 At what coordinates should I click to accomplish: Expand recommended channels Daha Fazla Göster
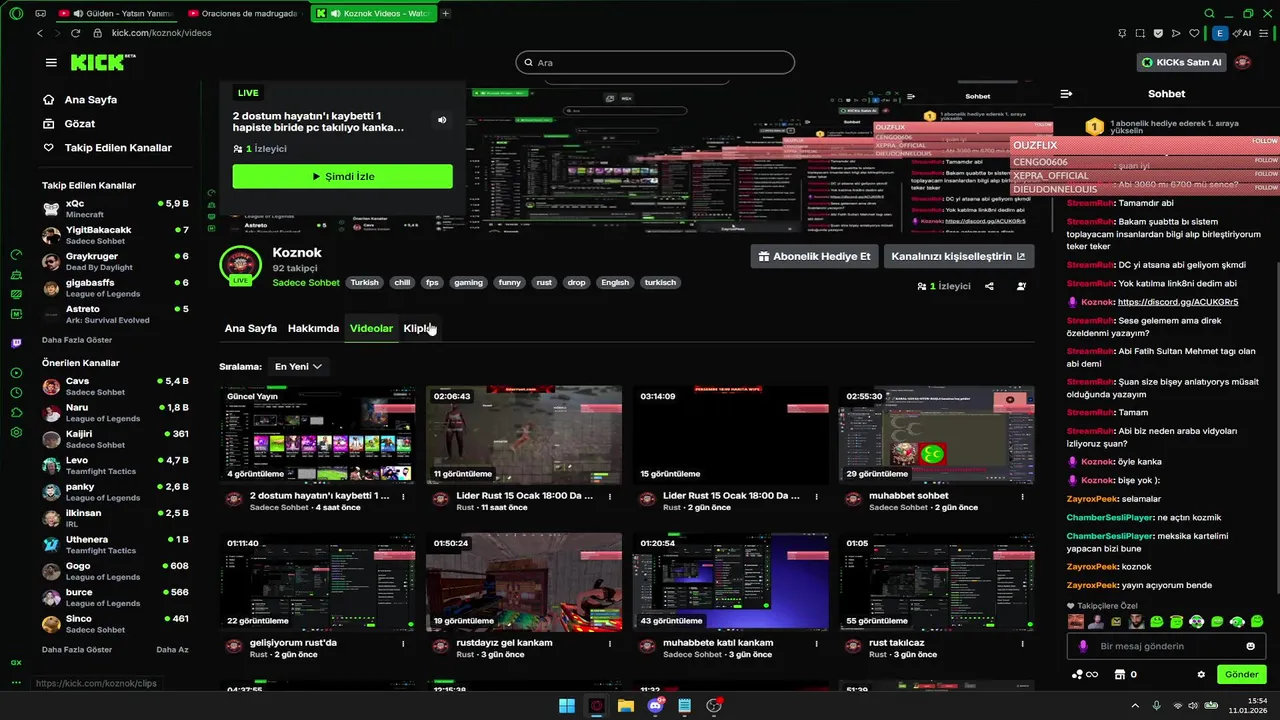tap(77, 650)
